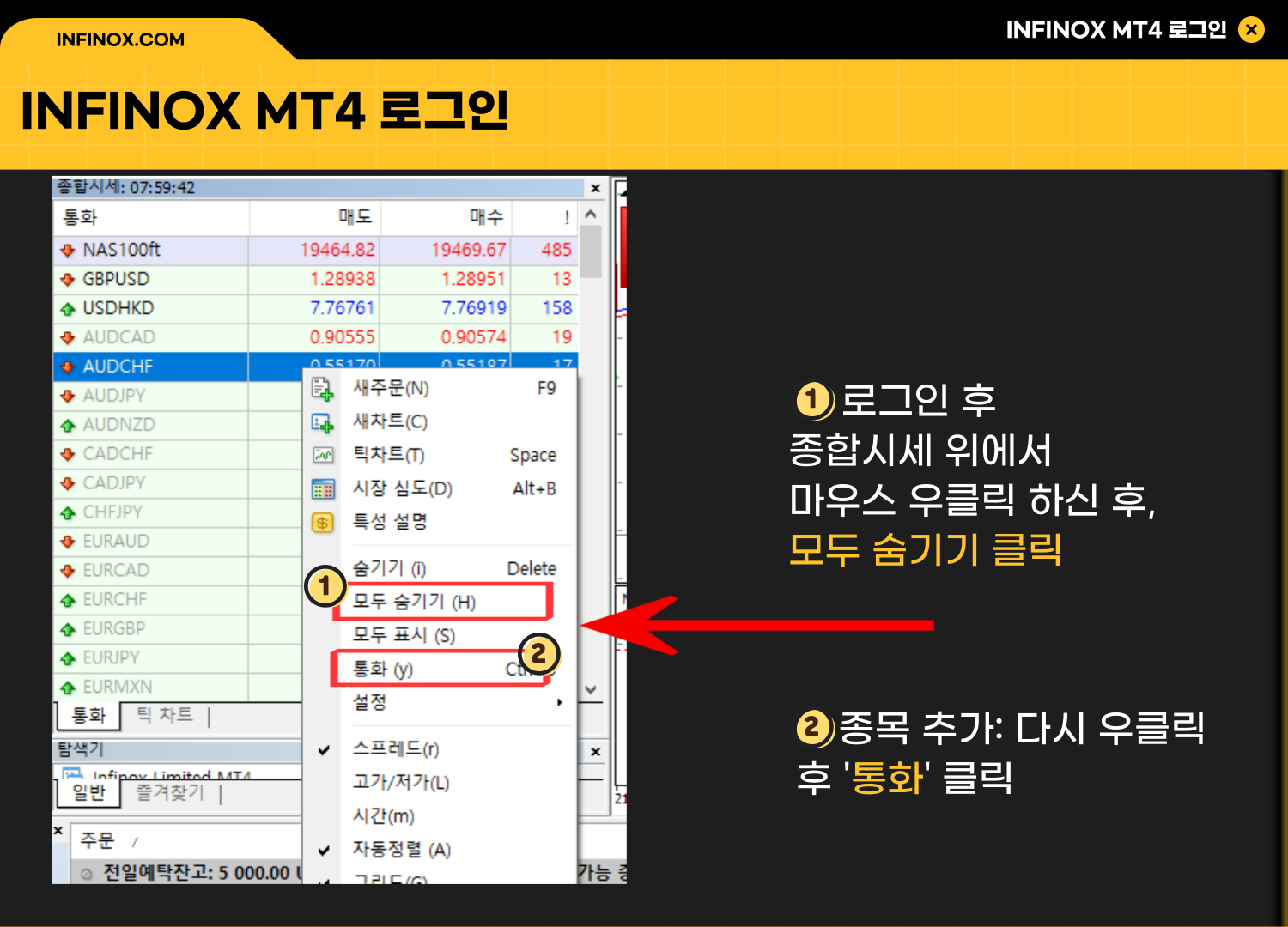Switch to navigator 즐겨찾기 tab
Viewport: 1288px width, 927px height.
pos(171,793)
